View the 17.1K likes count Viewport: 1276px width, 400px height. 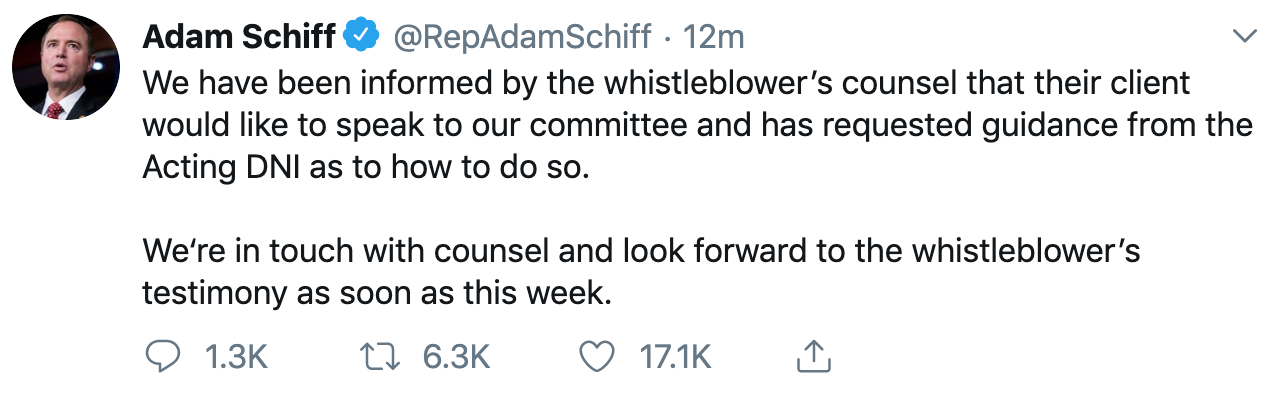(x=675, y=356)
